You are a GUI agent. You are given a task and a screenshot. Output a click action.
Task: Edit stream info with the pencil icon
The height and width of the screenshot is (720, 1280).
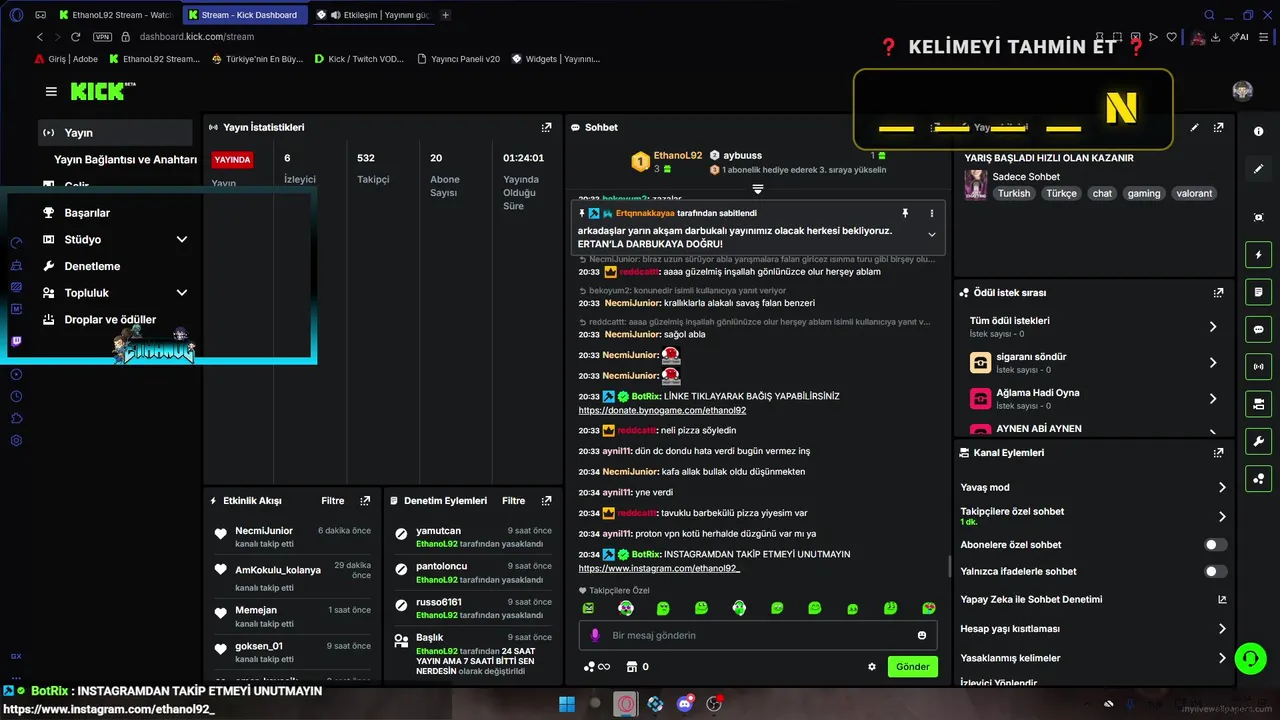pos(1195,127)
